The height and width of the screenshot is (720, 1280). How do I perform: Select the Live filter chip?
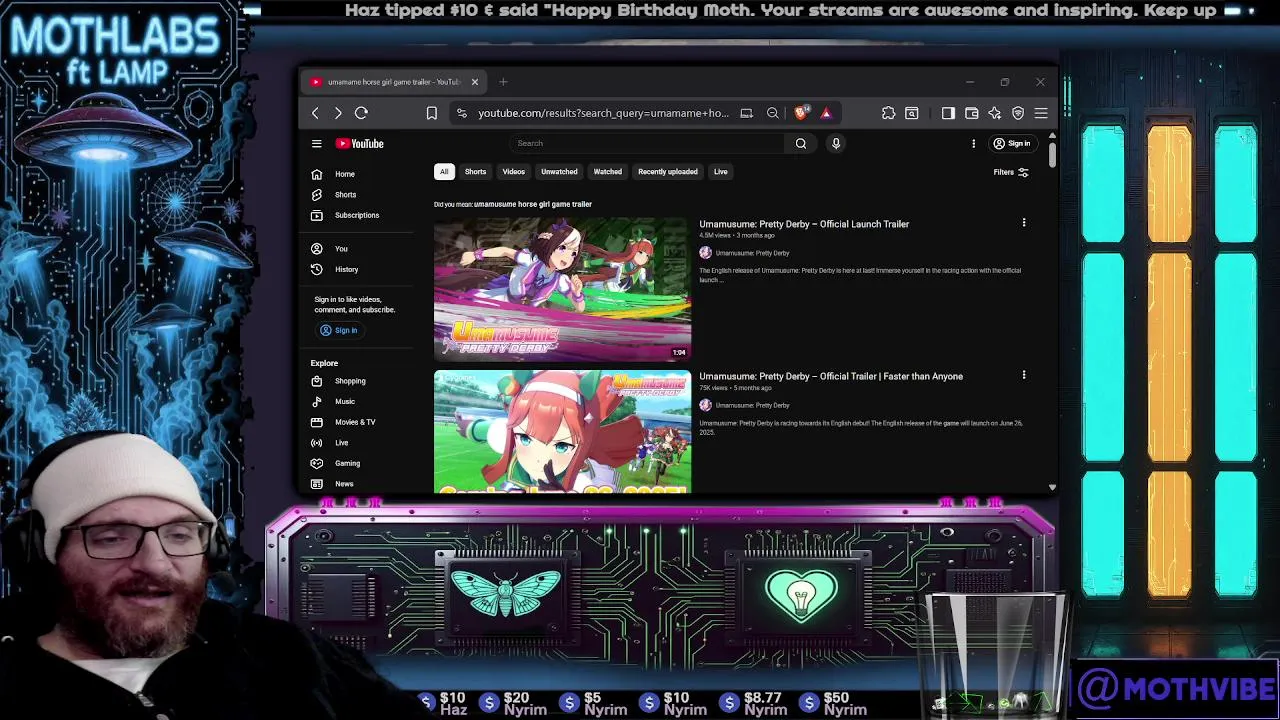point(720,172)
